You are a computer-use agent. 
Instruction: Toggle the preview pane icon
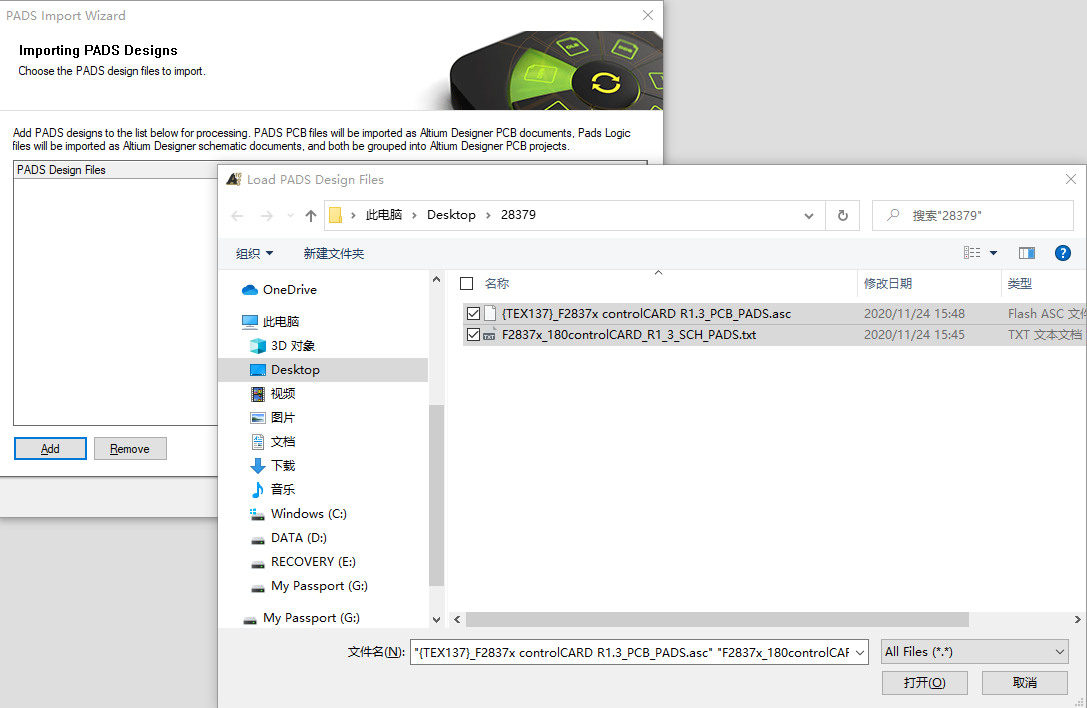click(1027, 253)
